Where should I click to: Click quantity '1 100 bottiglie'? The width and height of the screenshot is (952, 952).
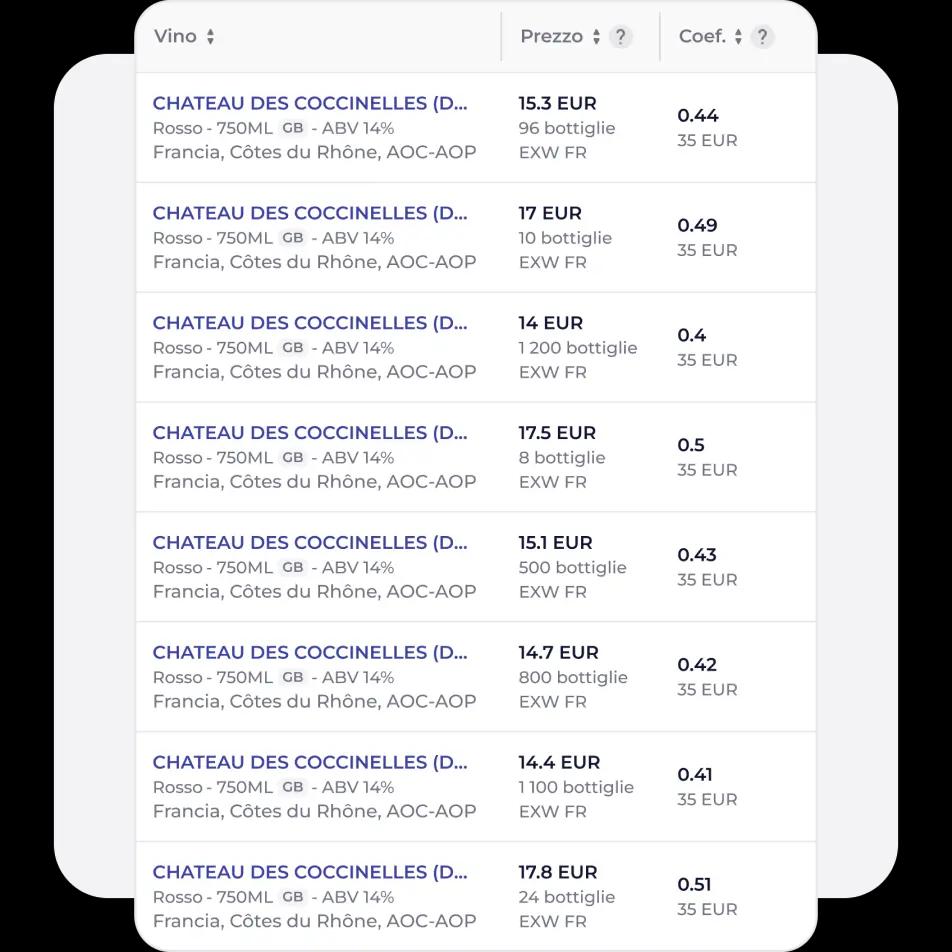tap(576, 788)
